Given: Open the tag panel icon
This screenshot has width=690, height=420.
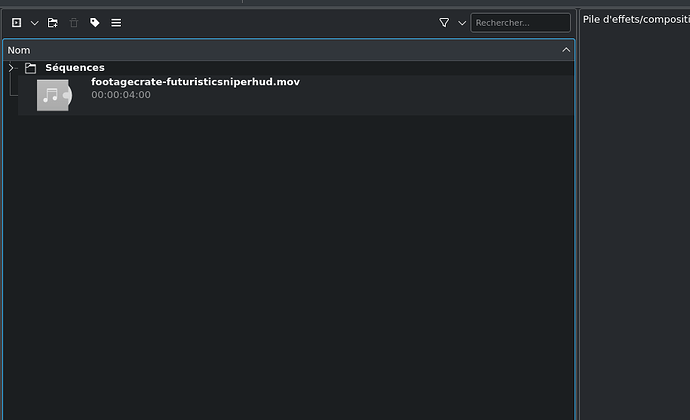Looking at the screenshot, I should pos(95,22).
